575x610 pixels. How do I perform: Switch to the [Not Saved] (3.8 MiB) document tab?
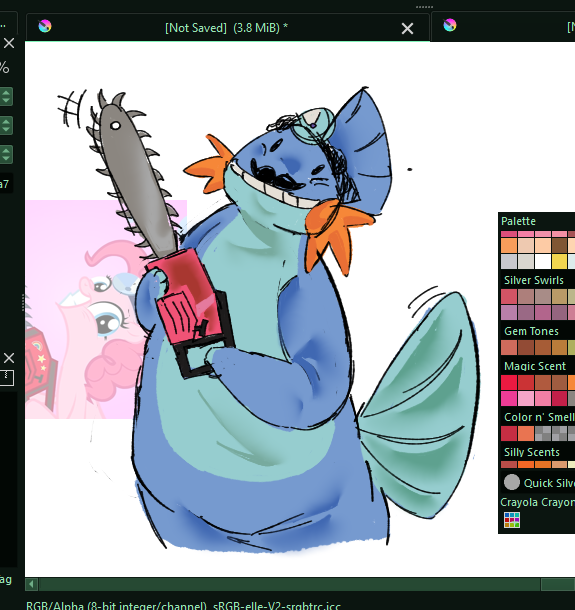[x=227, y=28]
